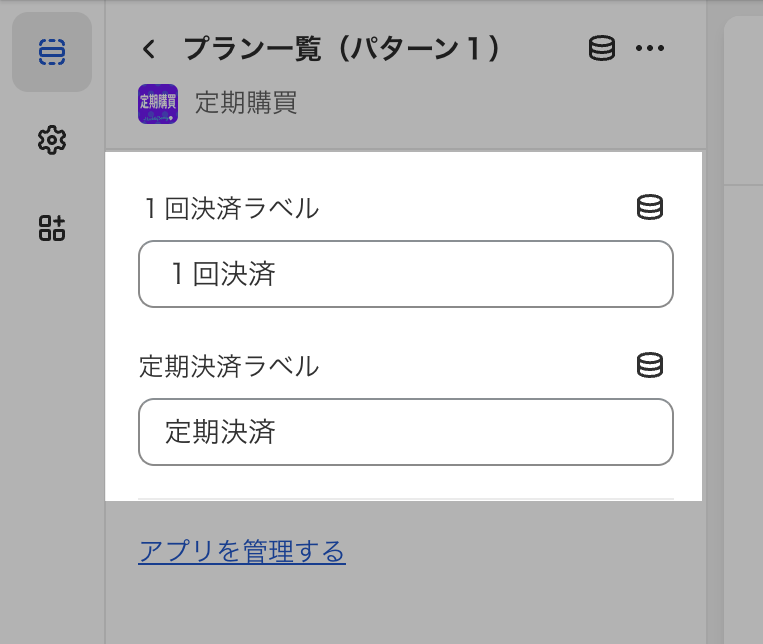Click the database icon beside the block title
Screen dimensions: 763x644
(601, 48)
